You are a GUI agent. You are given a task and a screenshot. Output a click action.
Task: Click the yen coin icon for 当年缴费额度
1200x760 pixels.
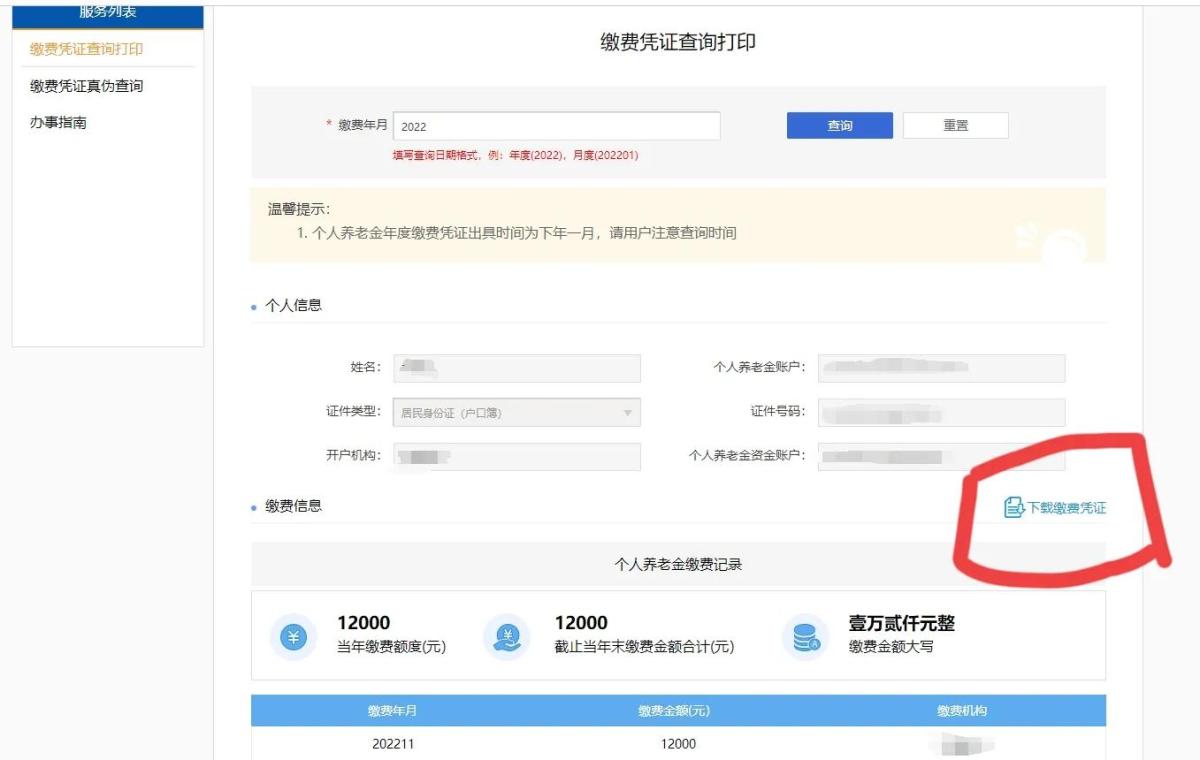tap(293, 637)
